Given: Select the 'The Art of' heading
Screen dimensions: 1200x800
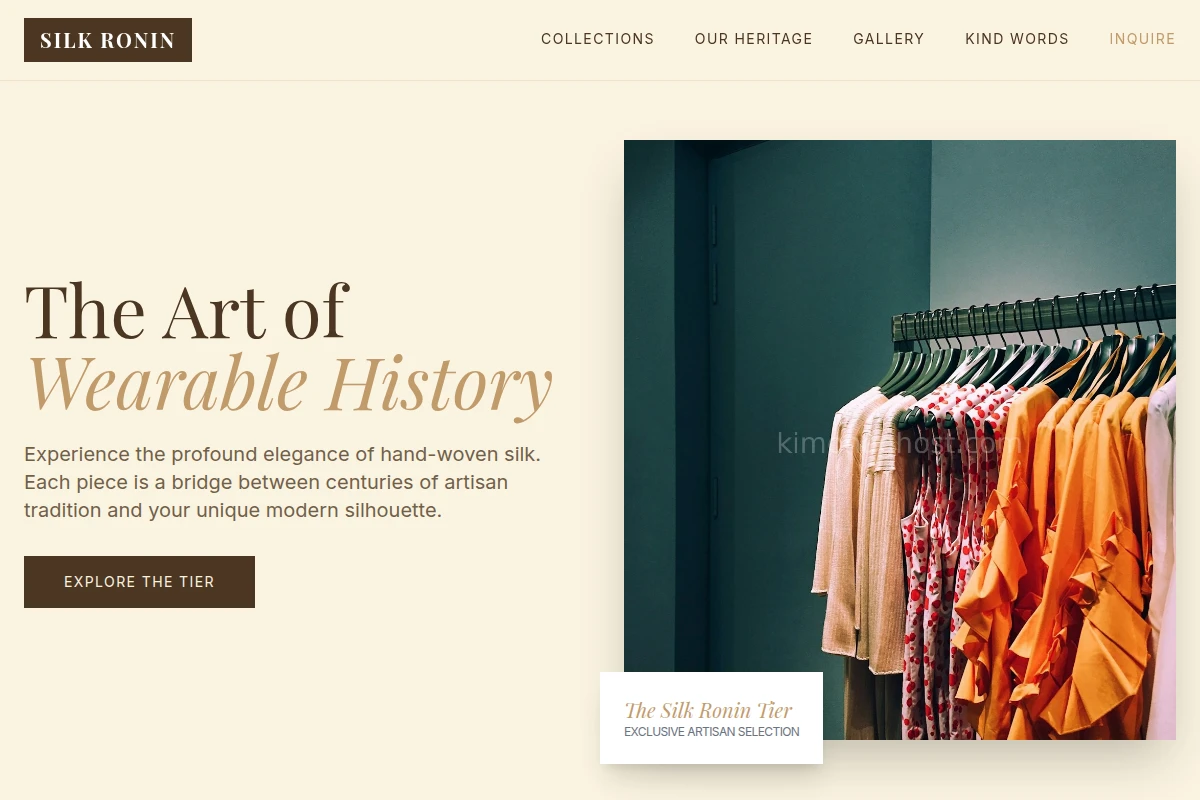Looking at the screenshot, I should [186, 311].
